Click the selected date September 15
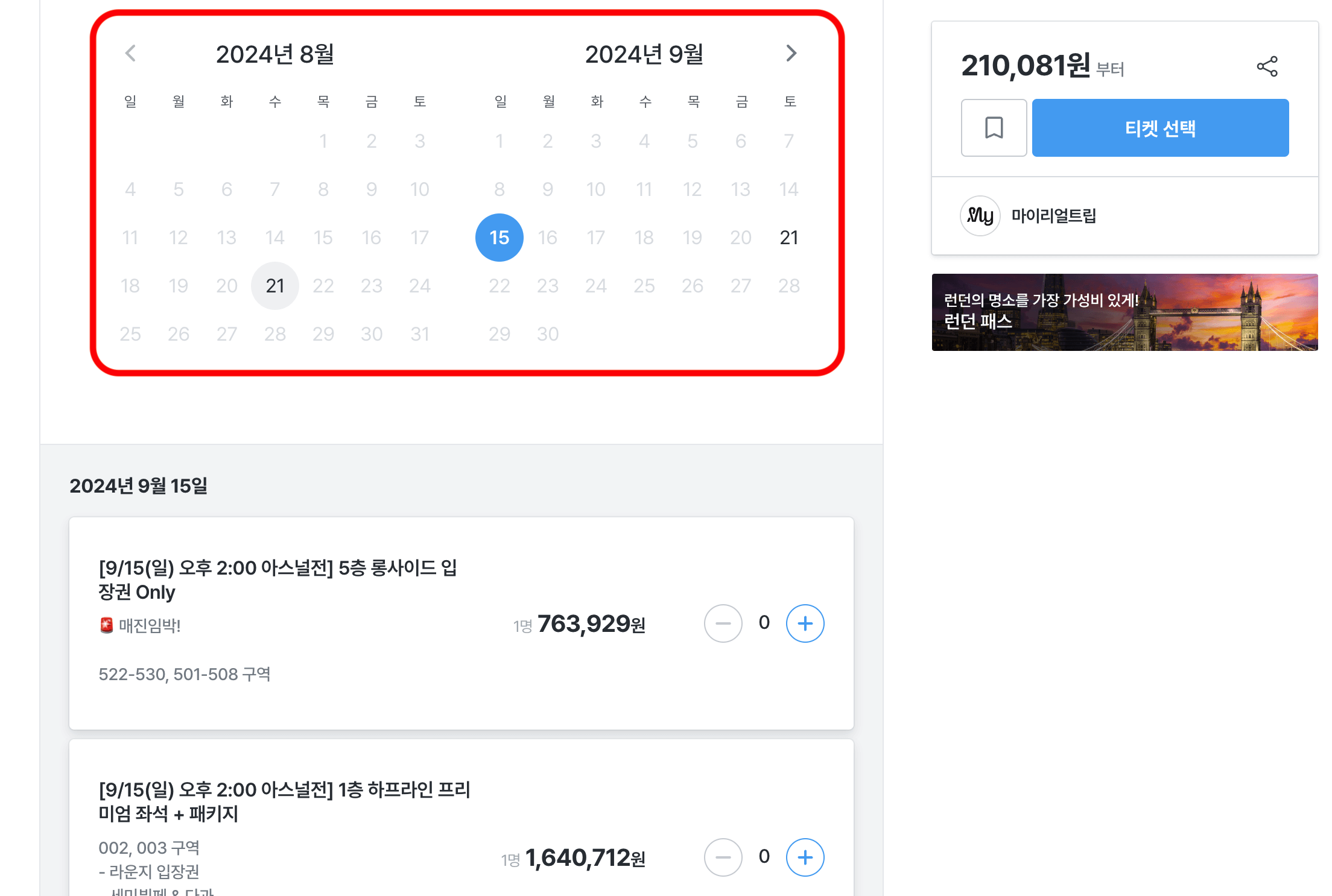The width and height of the screenshot is (1332, 896). 499,238
